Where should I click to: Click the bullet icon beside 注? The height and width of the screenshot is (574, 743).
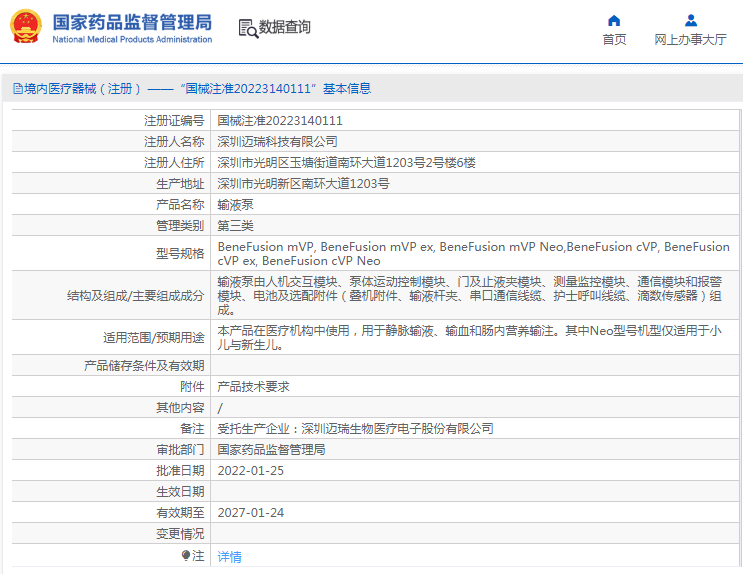click(185, 556)
